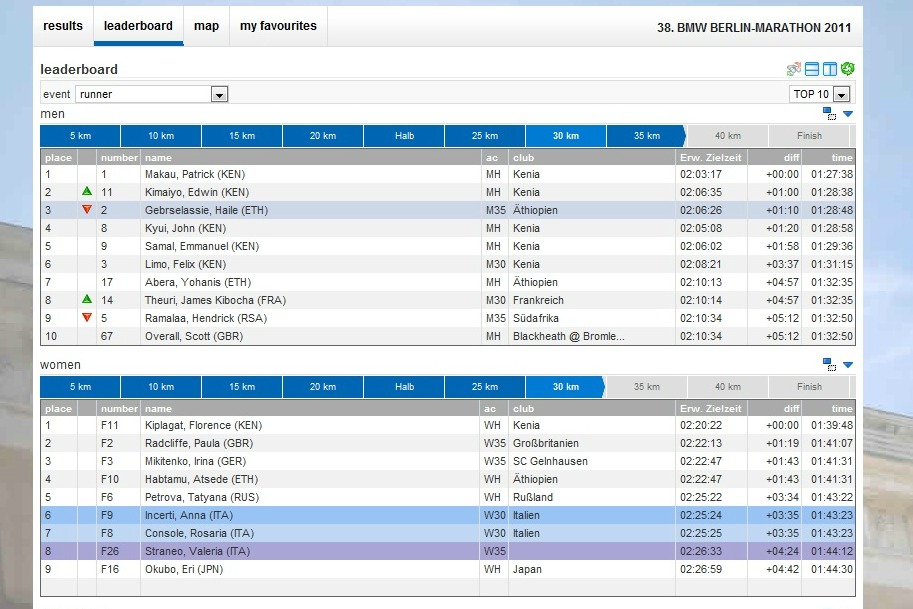Viewport: 913px width, 609px height.
Task: Select the leaderboard tab
Action: click(138, 26)
